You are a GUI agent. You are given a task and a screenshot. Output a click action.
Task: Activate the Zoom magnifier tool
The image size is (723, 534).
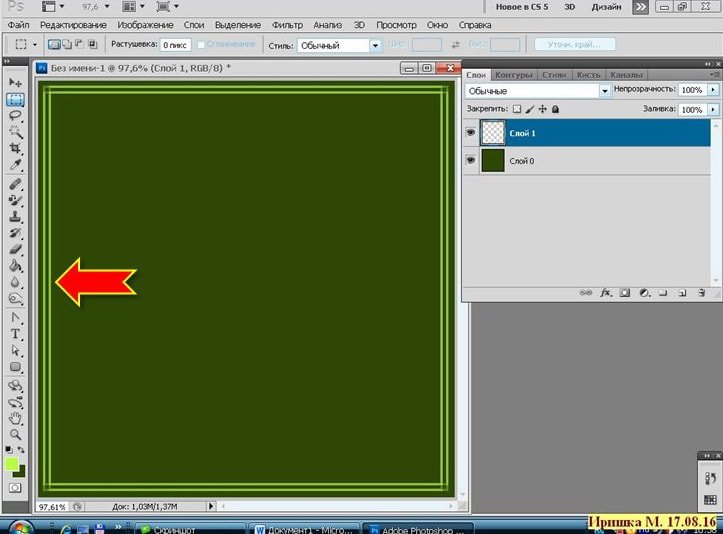(16, 435)
